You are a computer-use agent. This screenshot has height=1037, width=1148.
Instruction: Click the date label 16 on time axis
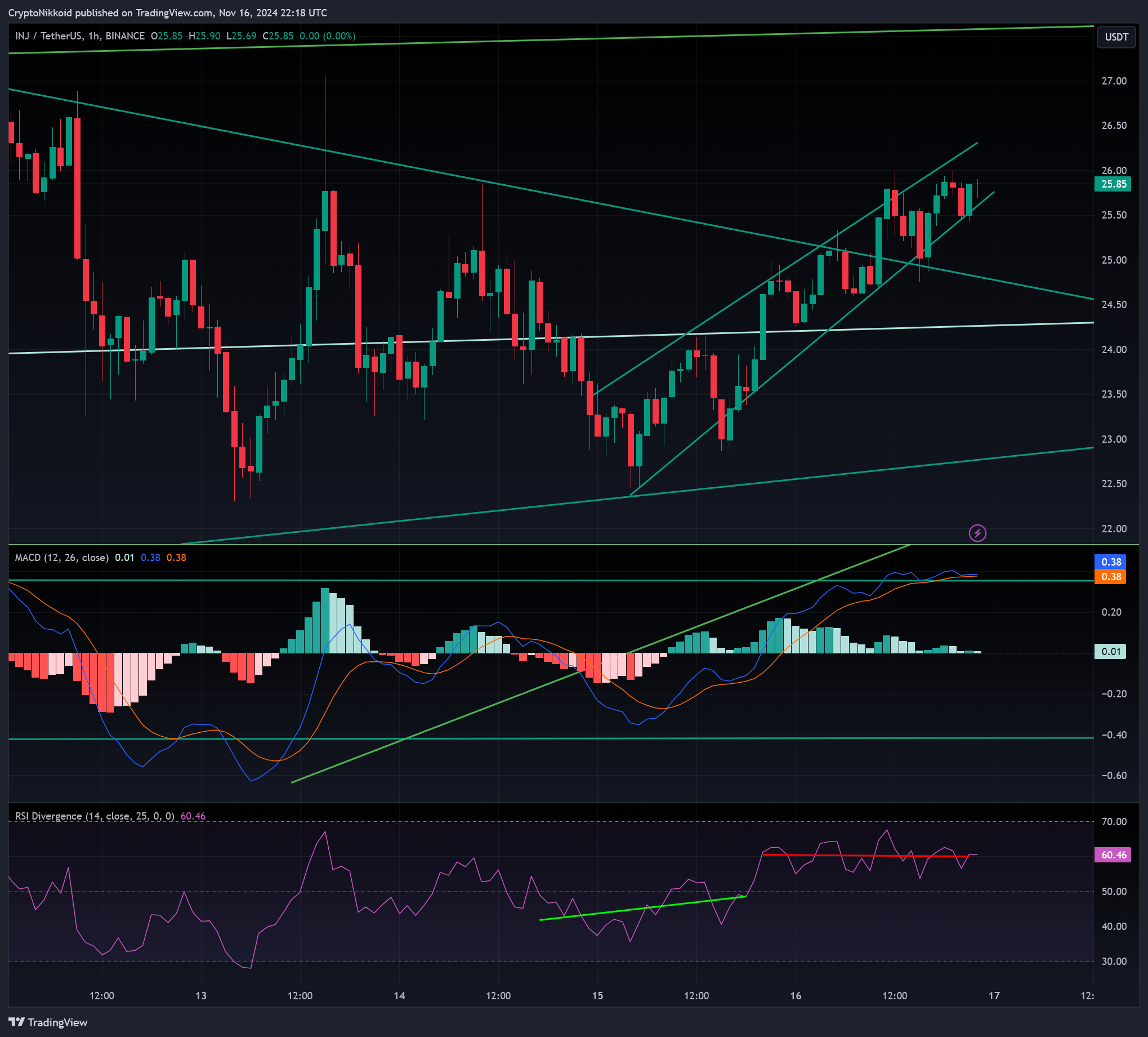point(796,996)
